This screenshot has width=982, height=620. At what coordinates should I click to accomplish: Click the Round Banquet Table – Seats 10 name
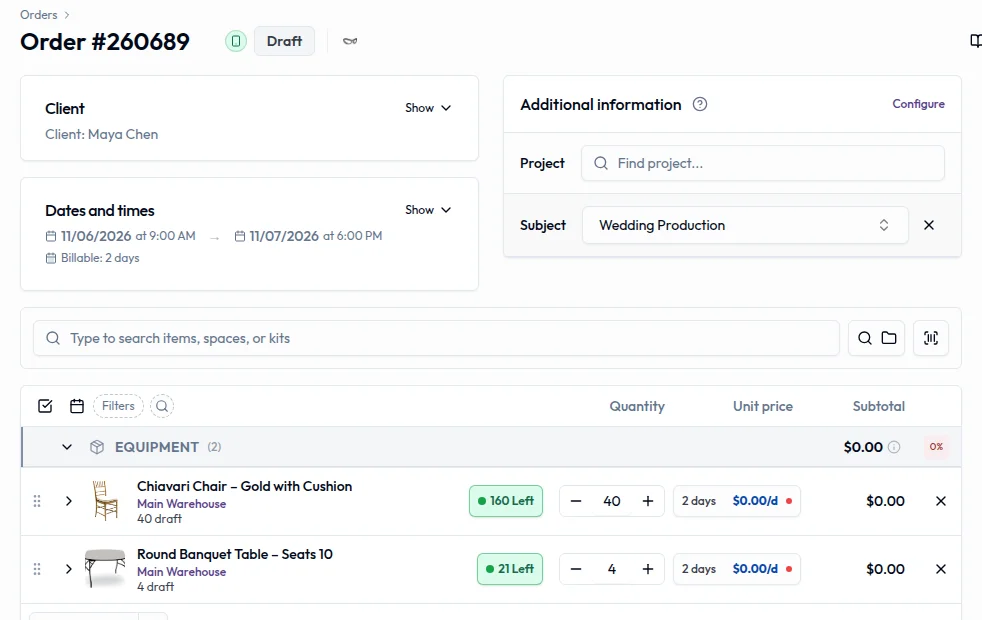pyautogui.click(x=235, y=554)
